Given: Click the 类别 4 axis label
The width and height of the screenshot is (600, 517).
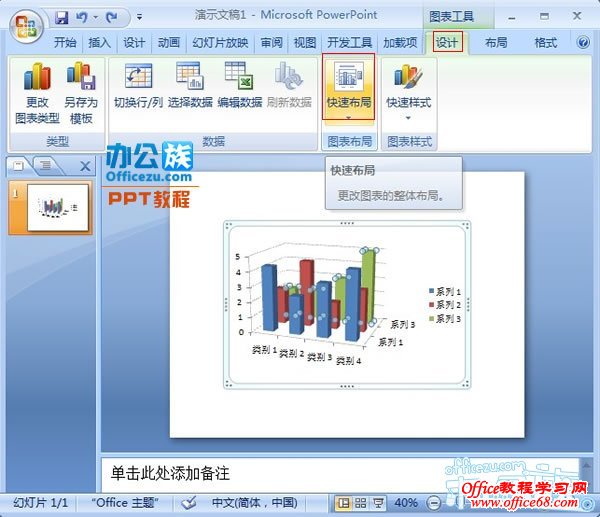Looking at the screenshot, I should pos(349,360).
